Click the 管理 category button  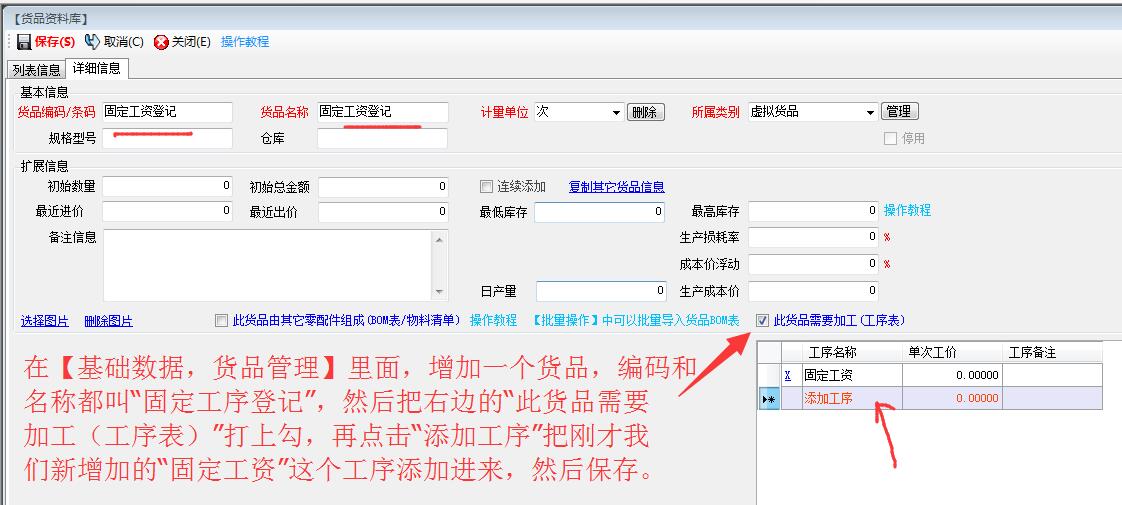click(x=899, y=112)
